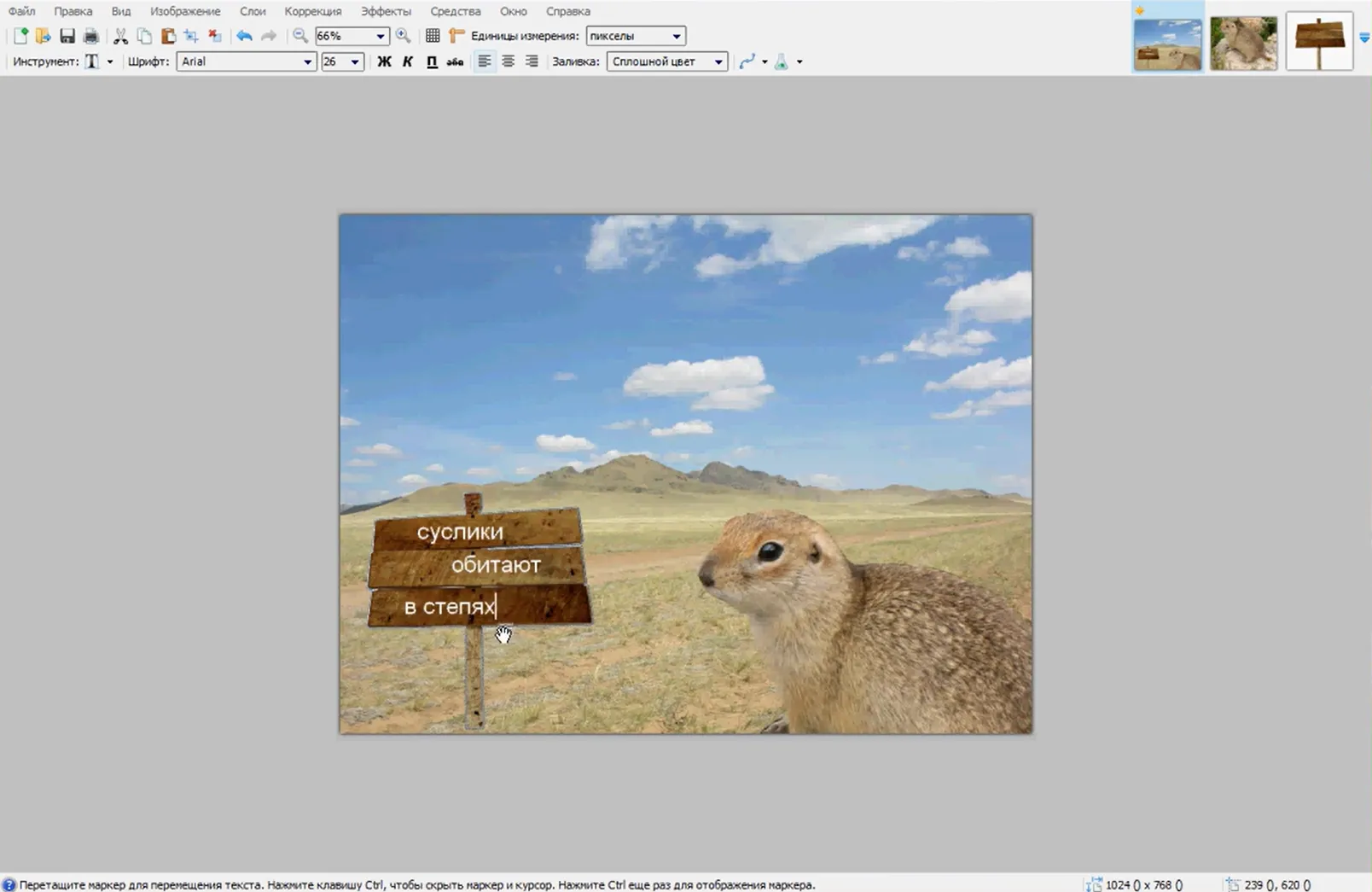Toggle italic text formatting (К)
This screenshot has width=1372, height=892.
(408, 61)
